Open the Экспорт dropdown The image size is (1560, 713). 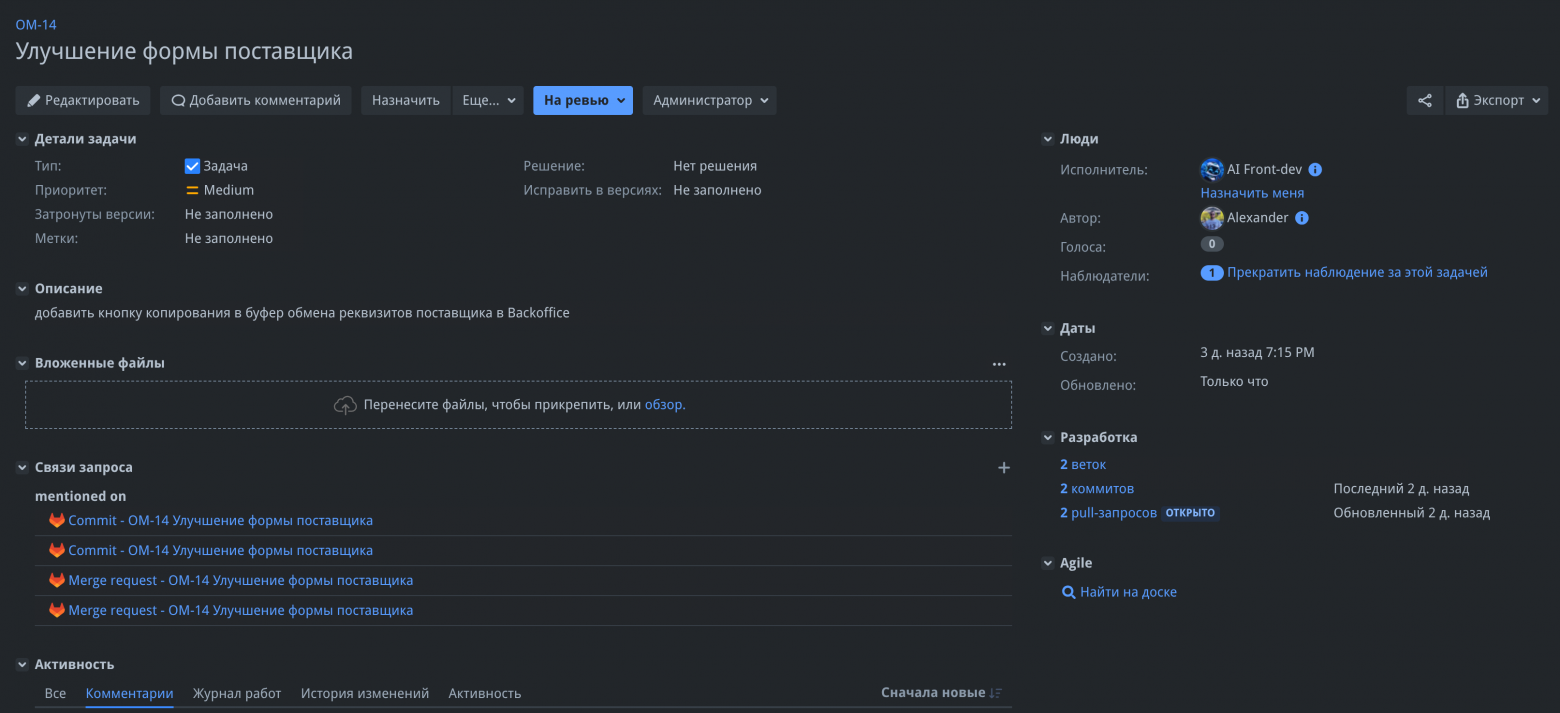tap(1497, 100)
